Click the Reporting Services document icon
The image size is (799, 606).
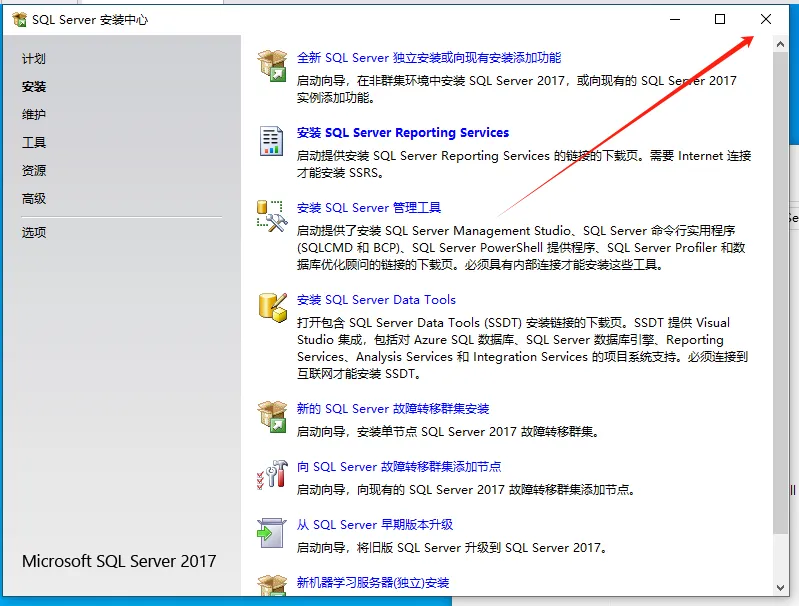pyautogui.click(x=271, y=141)
